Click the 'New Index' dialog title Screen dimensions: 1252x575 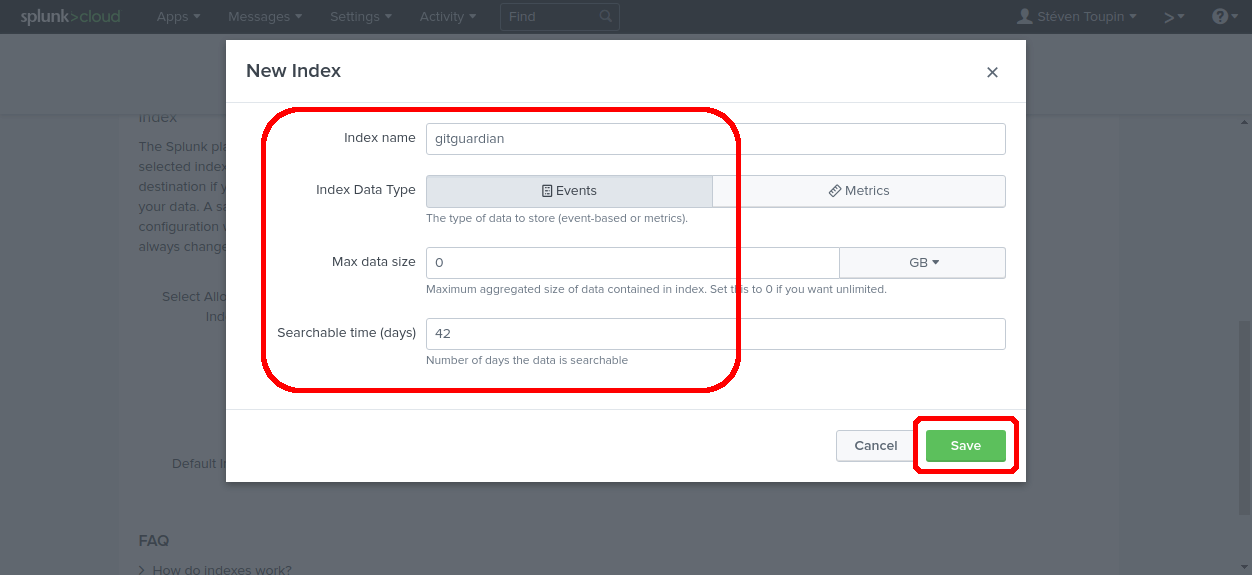(x=293, y=71)
